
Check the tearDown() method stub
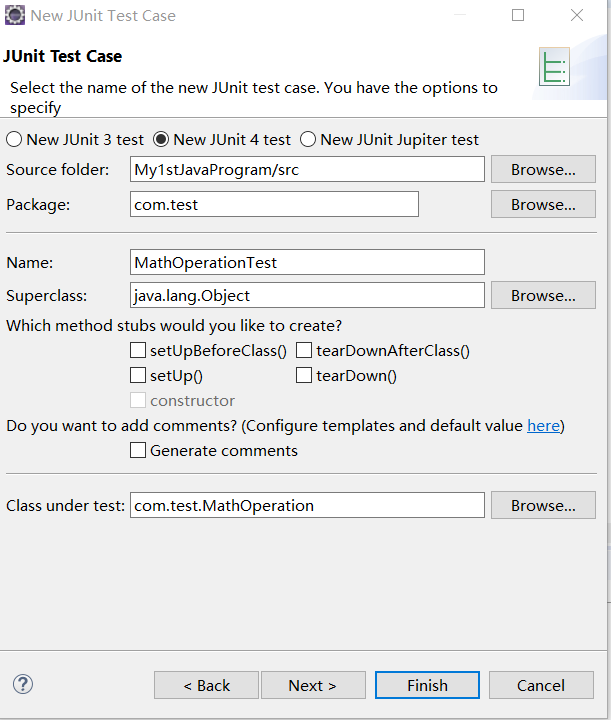click(x=304, y=376)
